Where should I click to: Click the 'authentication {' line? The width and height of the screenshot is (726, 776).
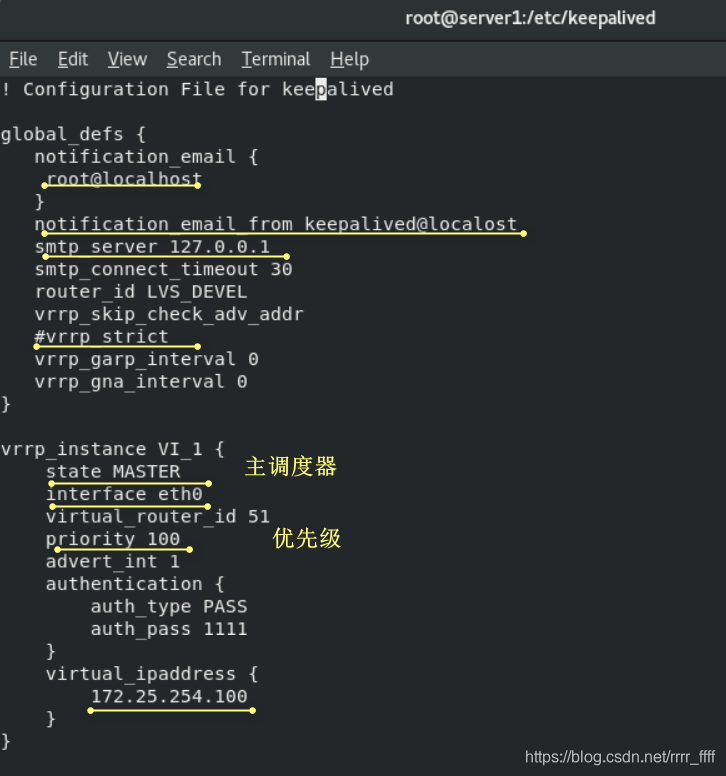[135, 584]
